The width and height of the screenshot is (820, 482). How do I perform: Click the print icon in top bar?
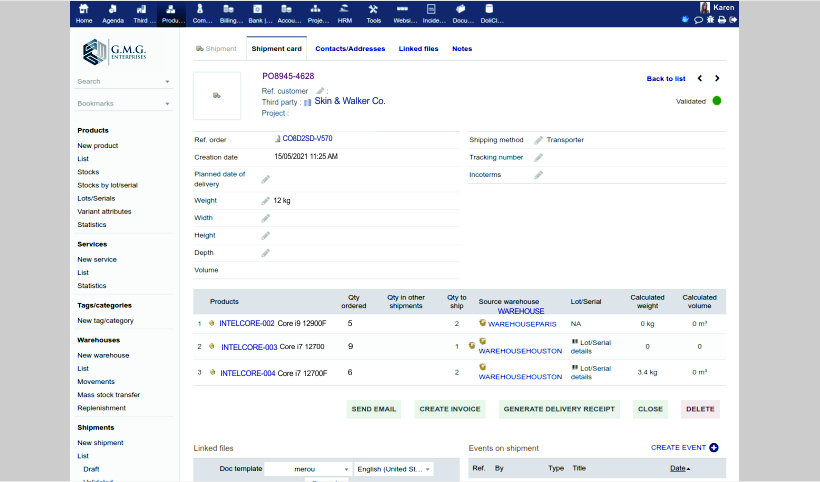point(722,19)
